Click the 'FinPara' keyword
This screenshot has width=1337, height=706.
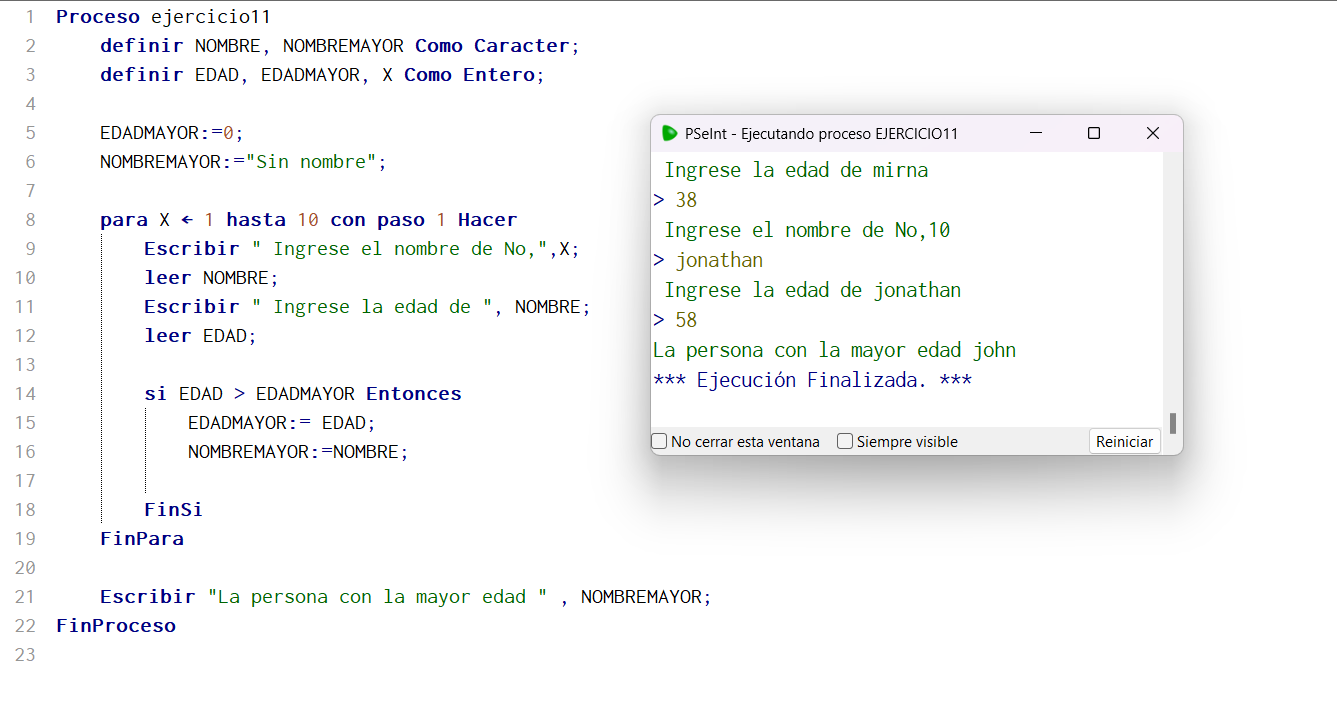tap(142, 539)
